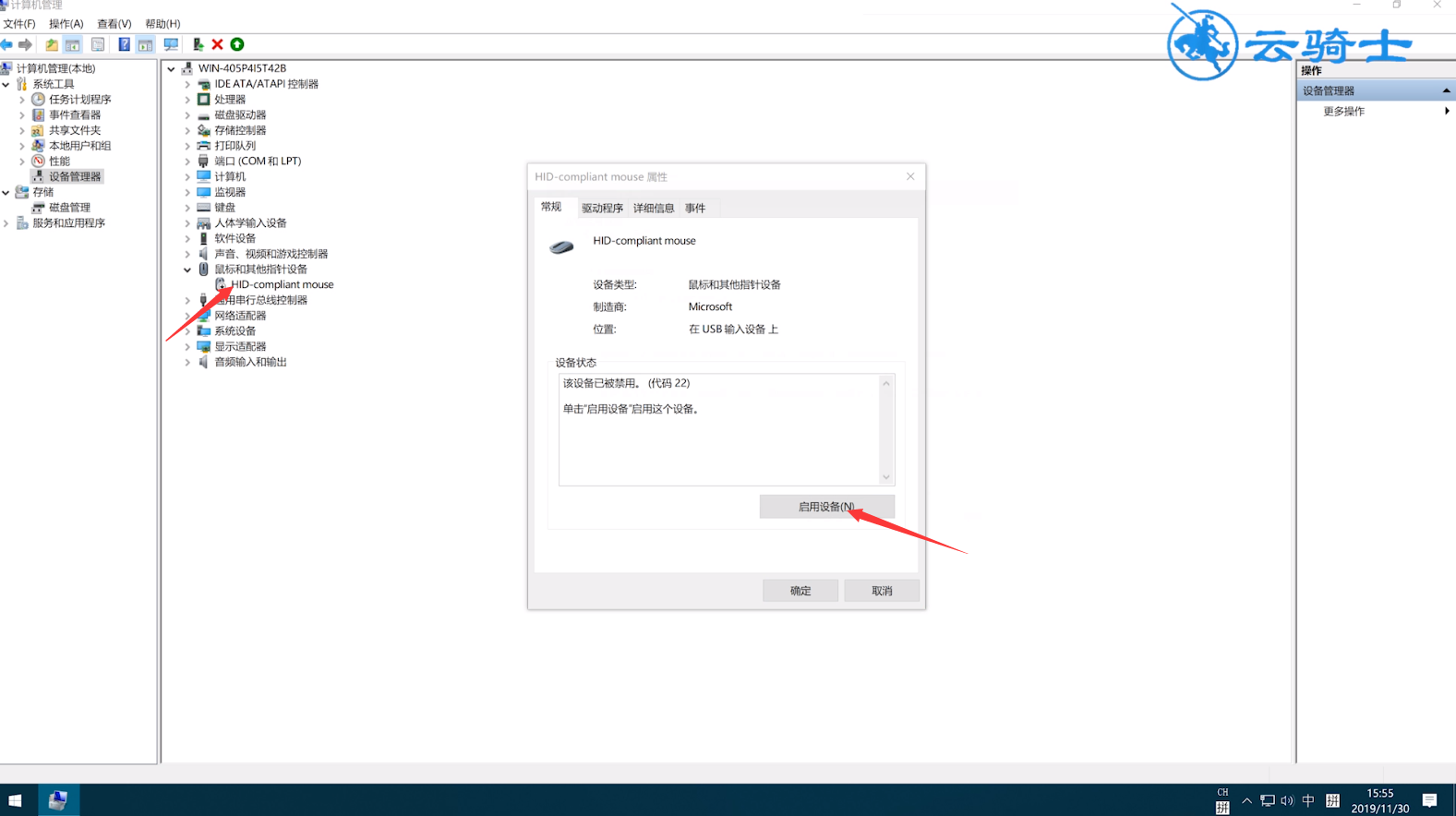Select 共享文件夹 in the left tree
This screenshot has height=816, width=1456.
[x=75, y=130]
